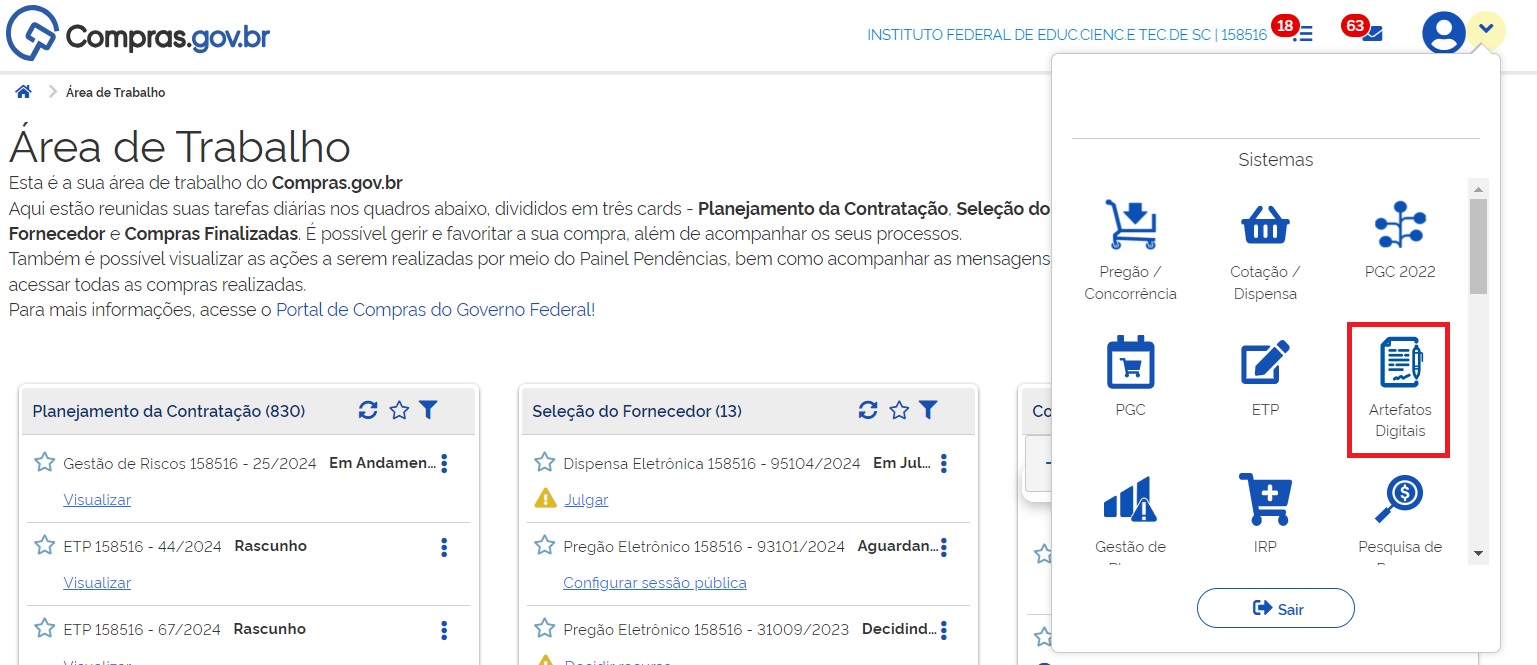Open Portal de Compras do Governo Federal link

click(x=435, y=310)
